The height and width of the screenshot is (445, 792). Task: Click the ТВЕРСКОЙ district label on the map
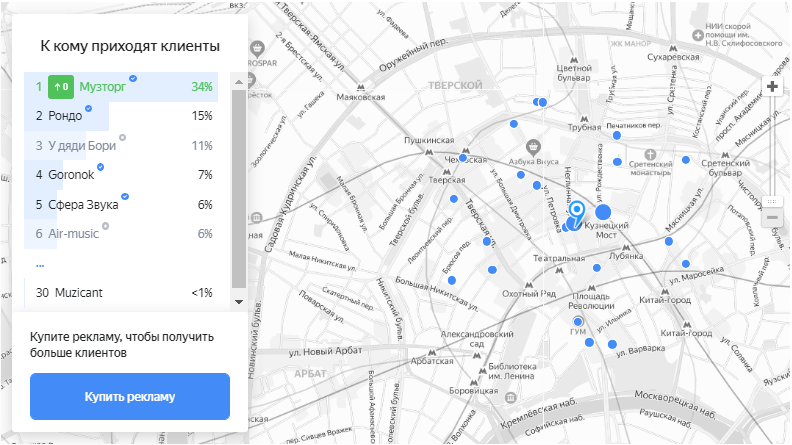[455, 85]
